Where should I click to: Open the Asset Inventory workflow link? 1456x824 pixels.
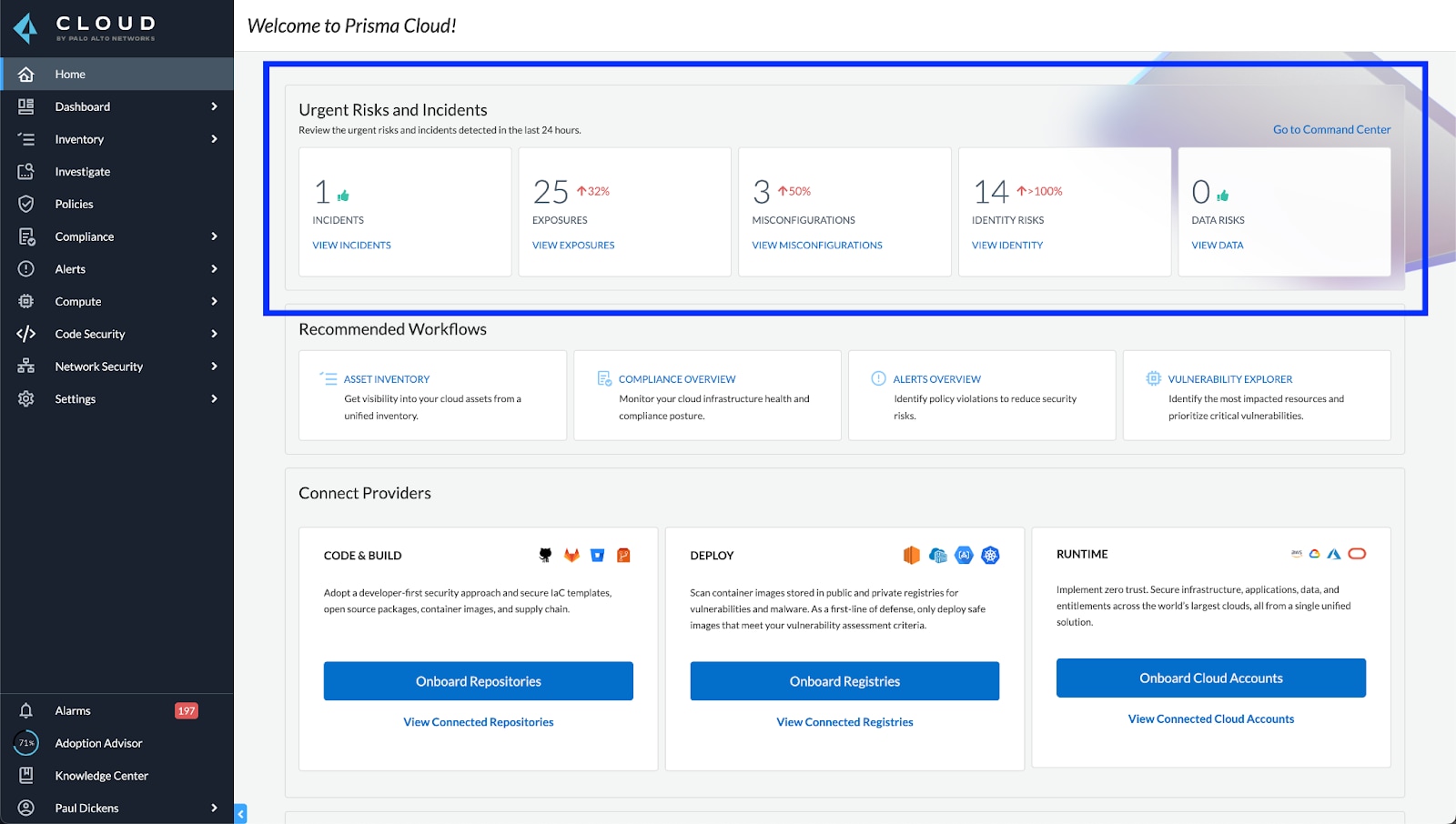[387, 379]
